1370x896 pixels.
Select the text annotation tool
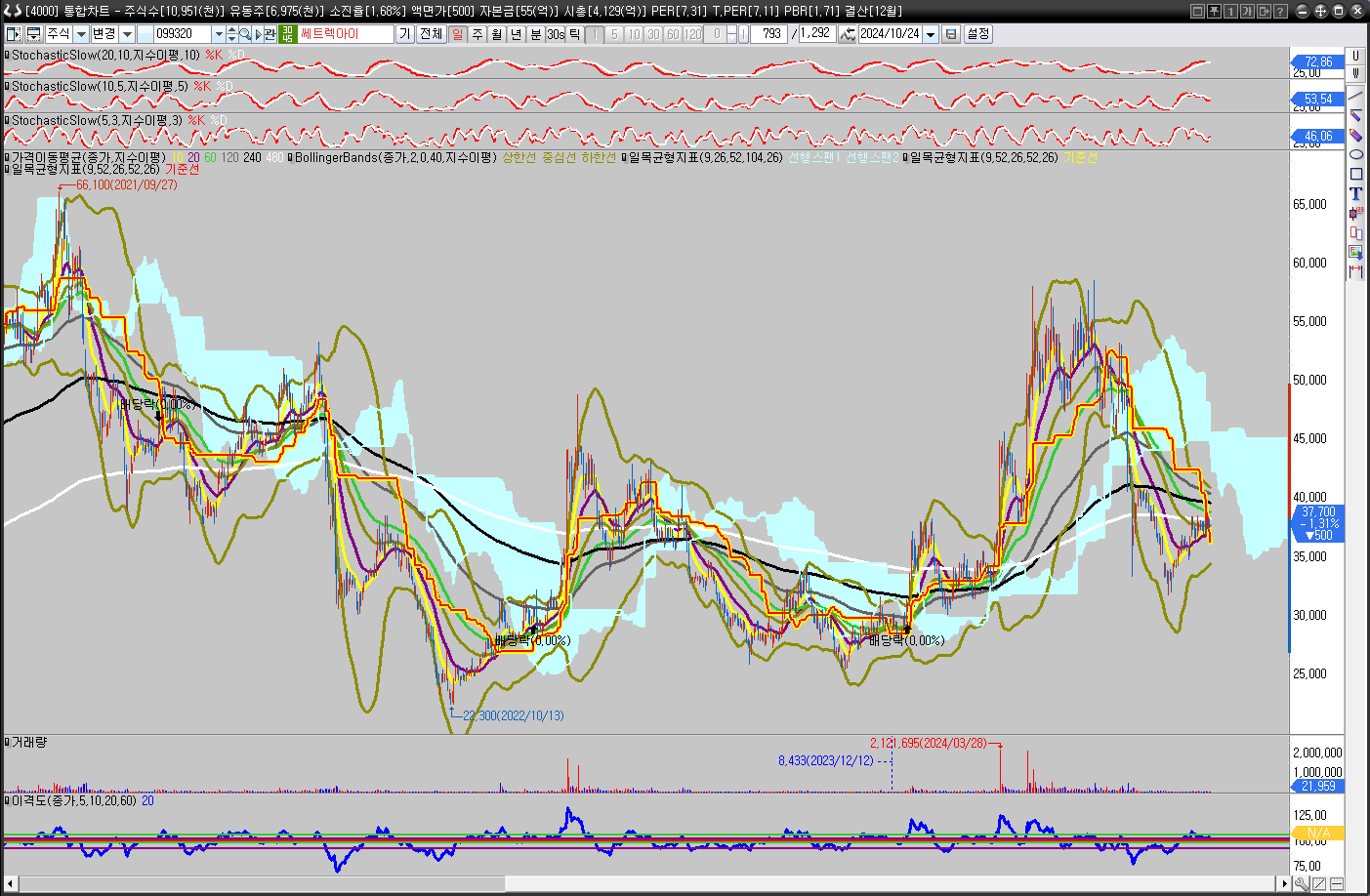click(1355, 193)
